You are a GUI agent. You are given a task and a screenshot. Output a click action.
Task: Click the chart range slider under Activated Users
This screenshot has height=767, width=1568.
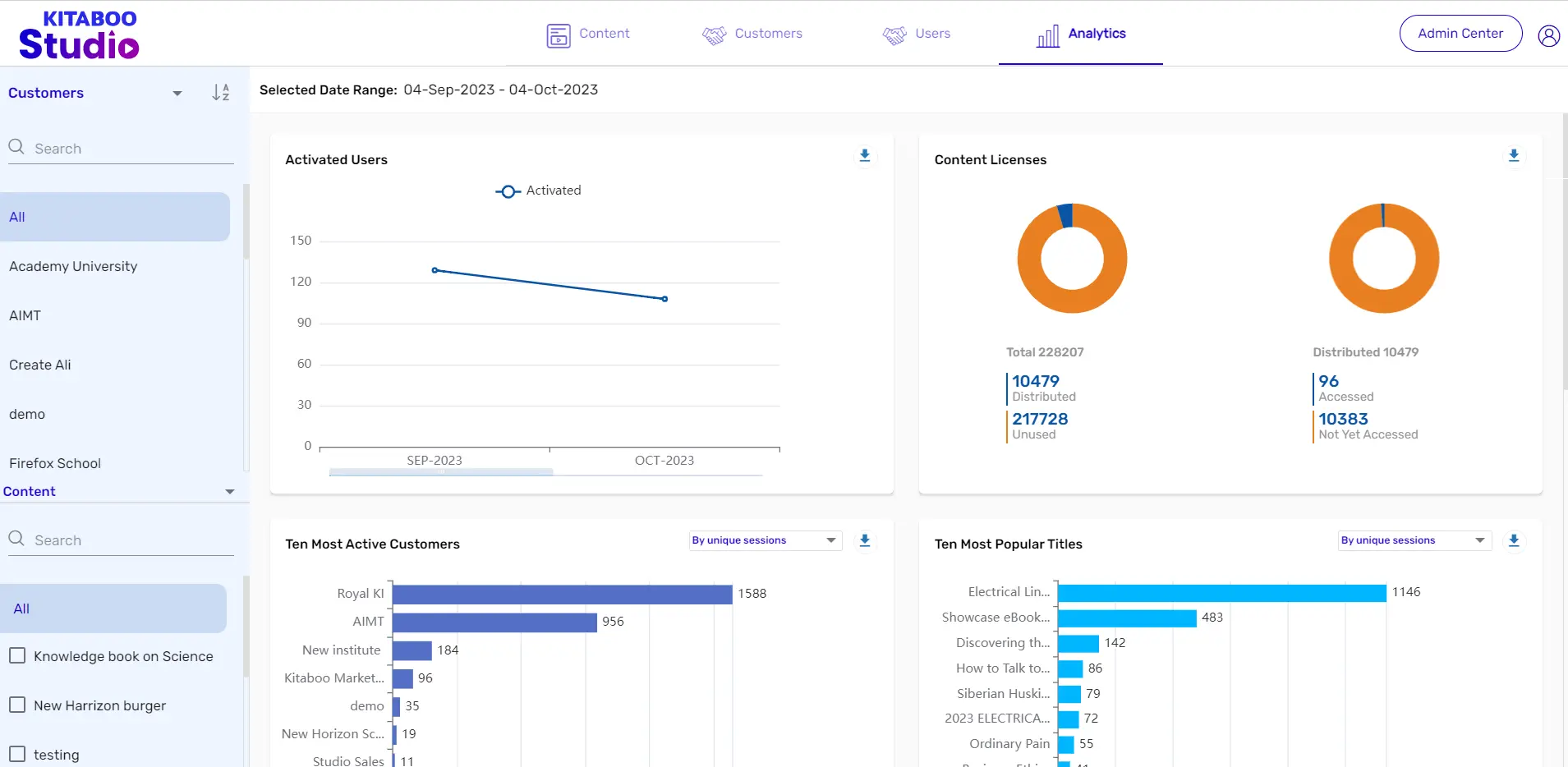tap(441, 472)
